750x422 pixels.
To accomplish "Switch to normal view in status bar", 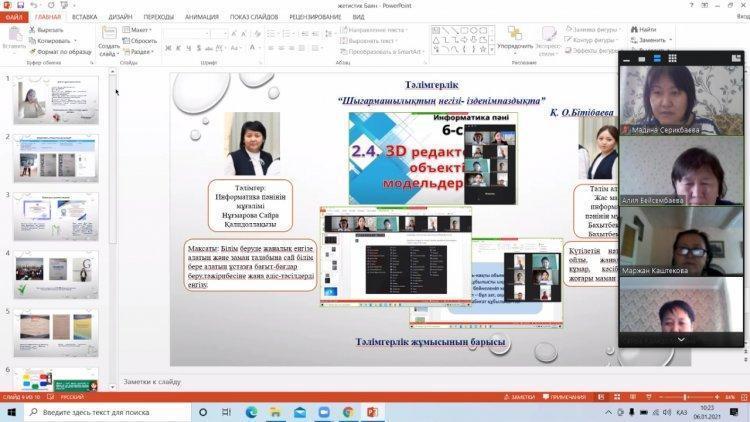I will click(x=601, y=397).
